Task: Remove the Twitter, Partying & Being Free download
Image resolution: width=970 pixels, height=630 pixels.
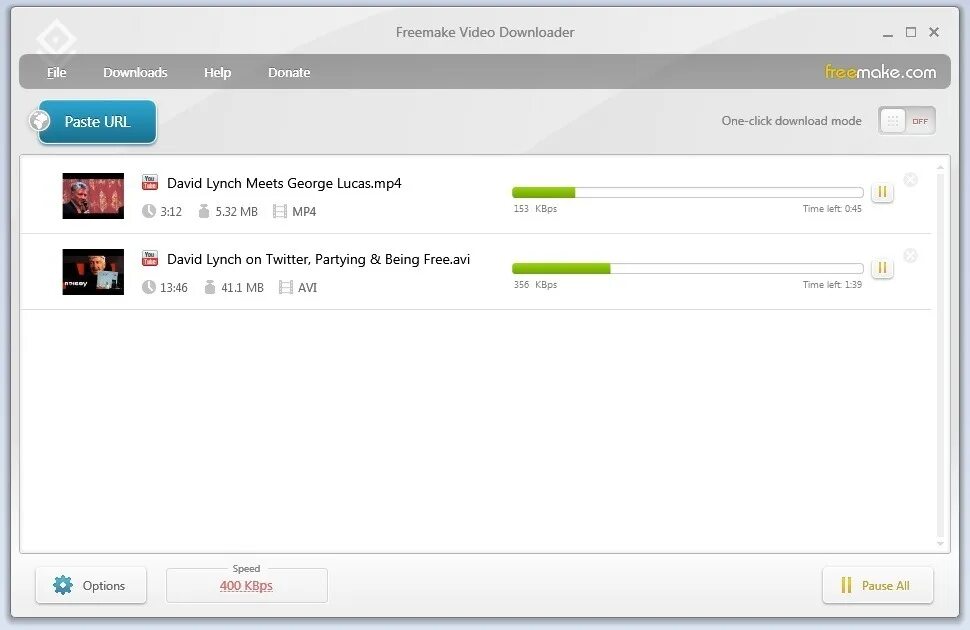Action: point(911,256)
